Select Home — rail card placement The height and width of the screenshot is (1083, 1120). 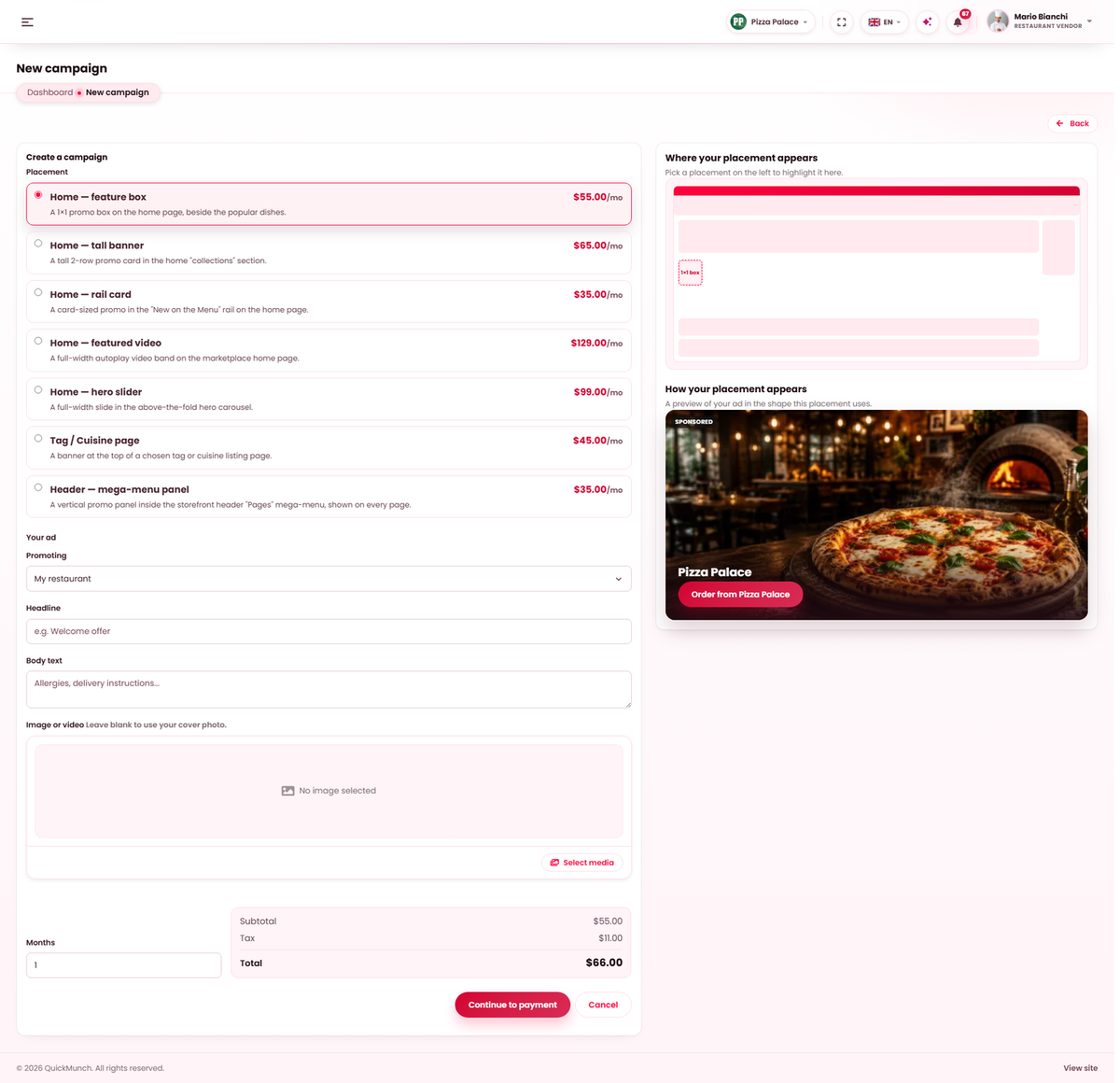(x=329, y=301)
